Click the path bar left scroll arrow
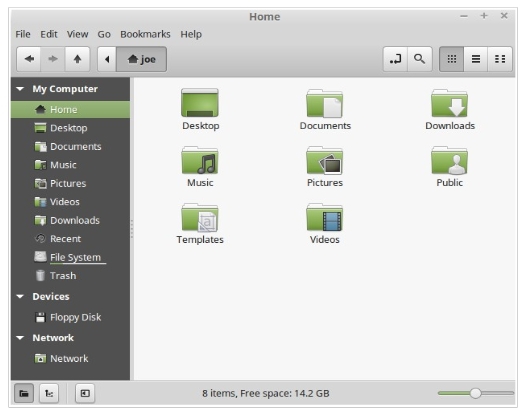The height and width of the screenshot is (414, 522). (107, 59)
